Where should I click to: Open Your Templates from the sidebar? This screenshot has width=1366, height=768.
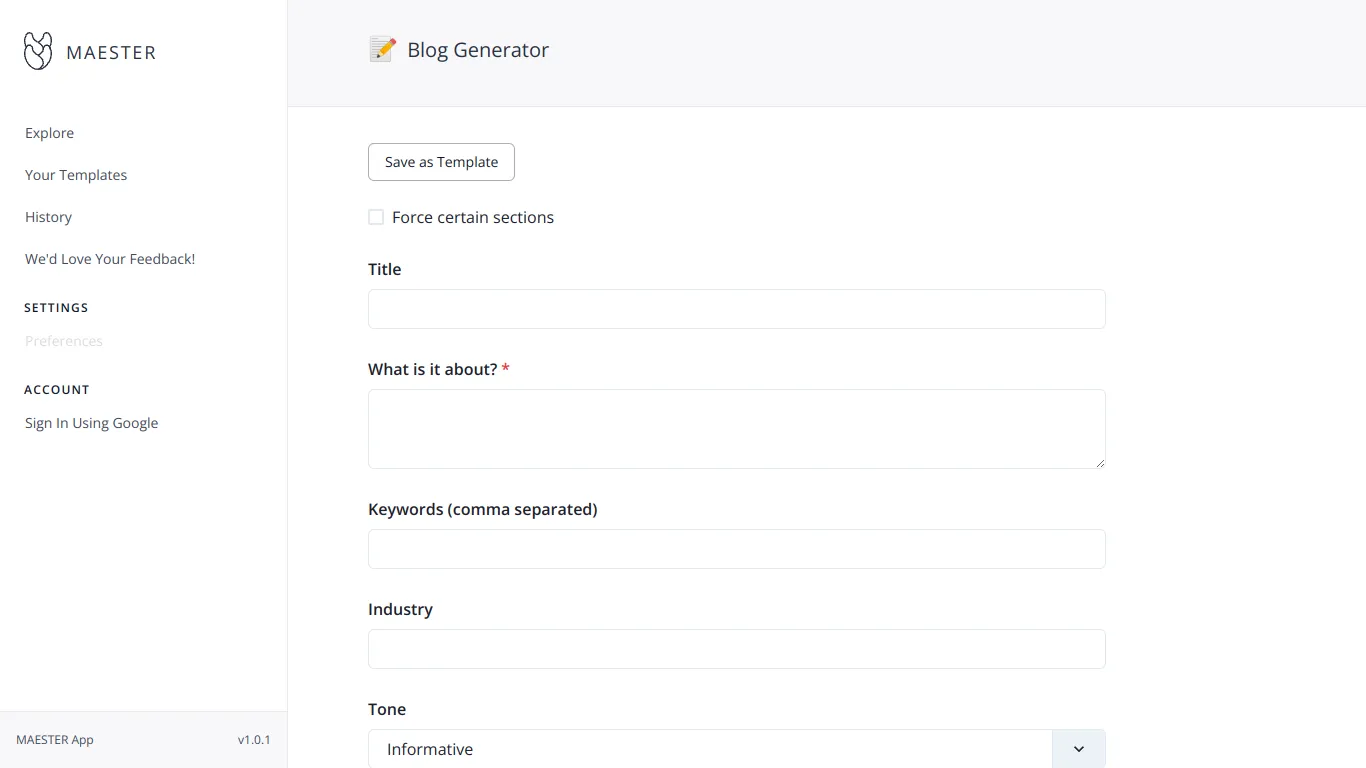pos(75,175)
